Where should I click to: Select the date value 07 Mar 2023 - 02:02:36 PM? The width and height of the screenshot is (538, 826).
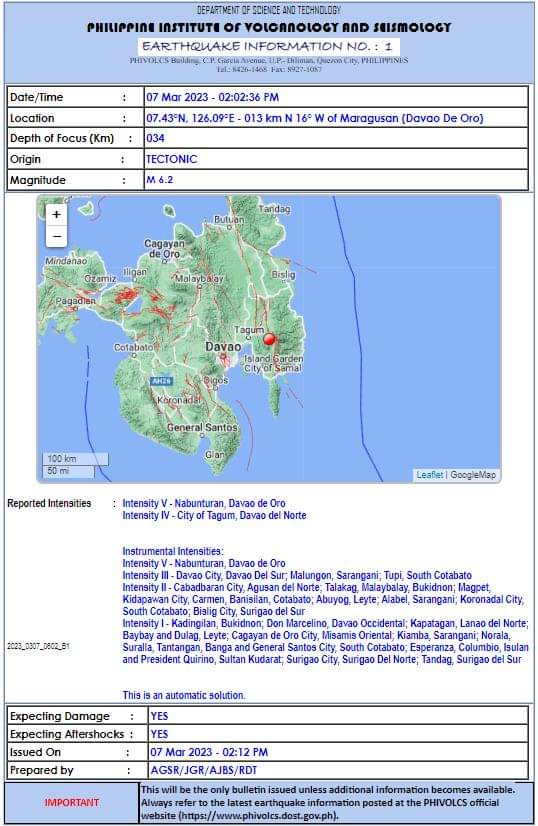[212, 97]
